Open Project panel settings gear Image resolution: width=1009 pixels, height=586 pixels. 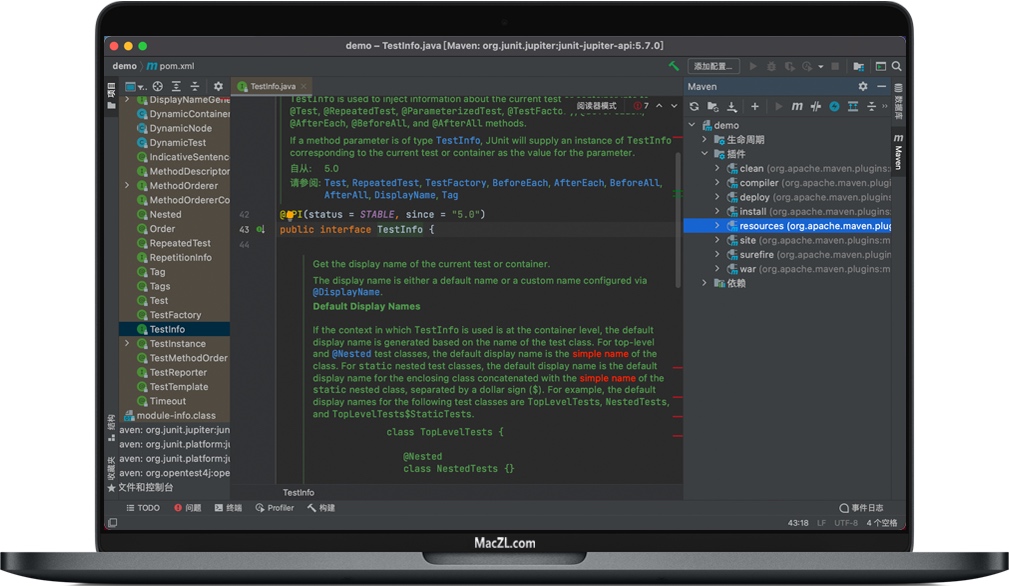(218, 87)
